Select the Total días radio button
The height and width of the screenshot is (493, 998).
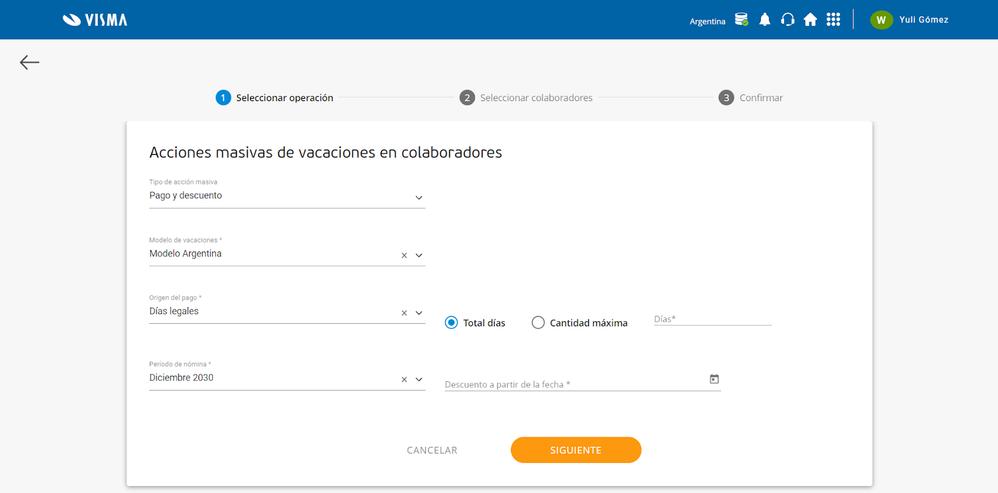point(452,323)
